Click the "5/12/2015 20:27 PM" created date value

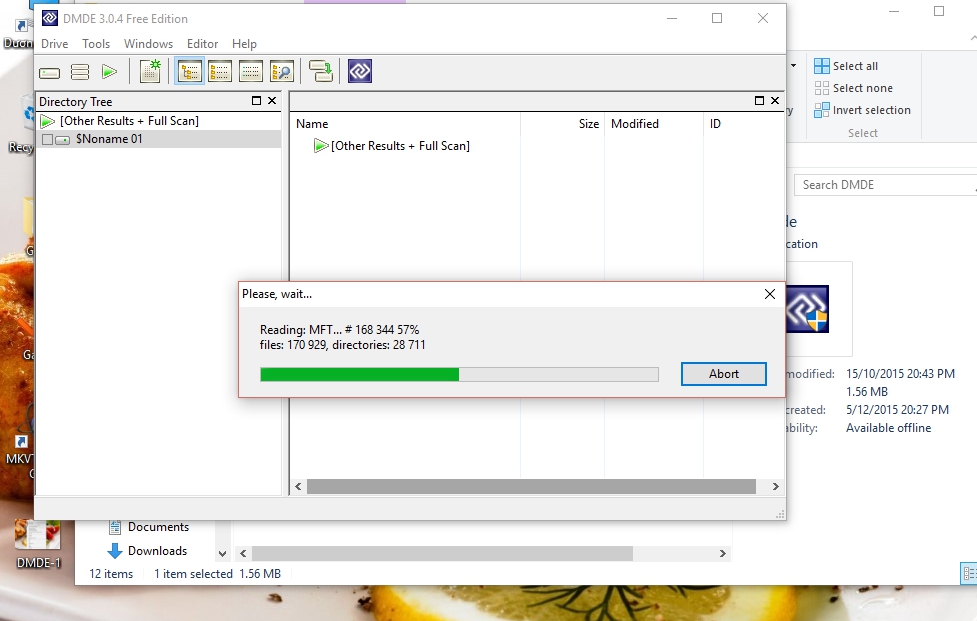[897, 410]
